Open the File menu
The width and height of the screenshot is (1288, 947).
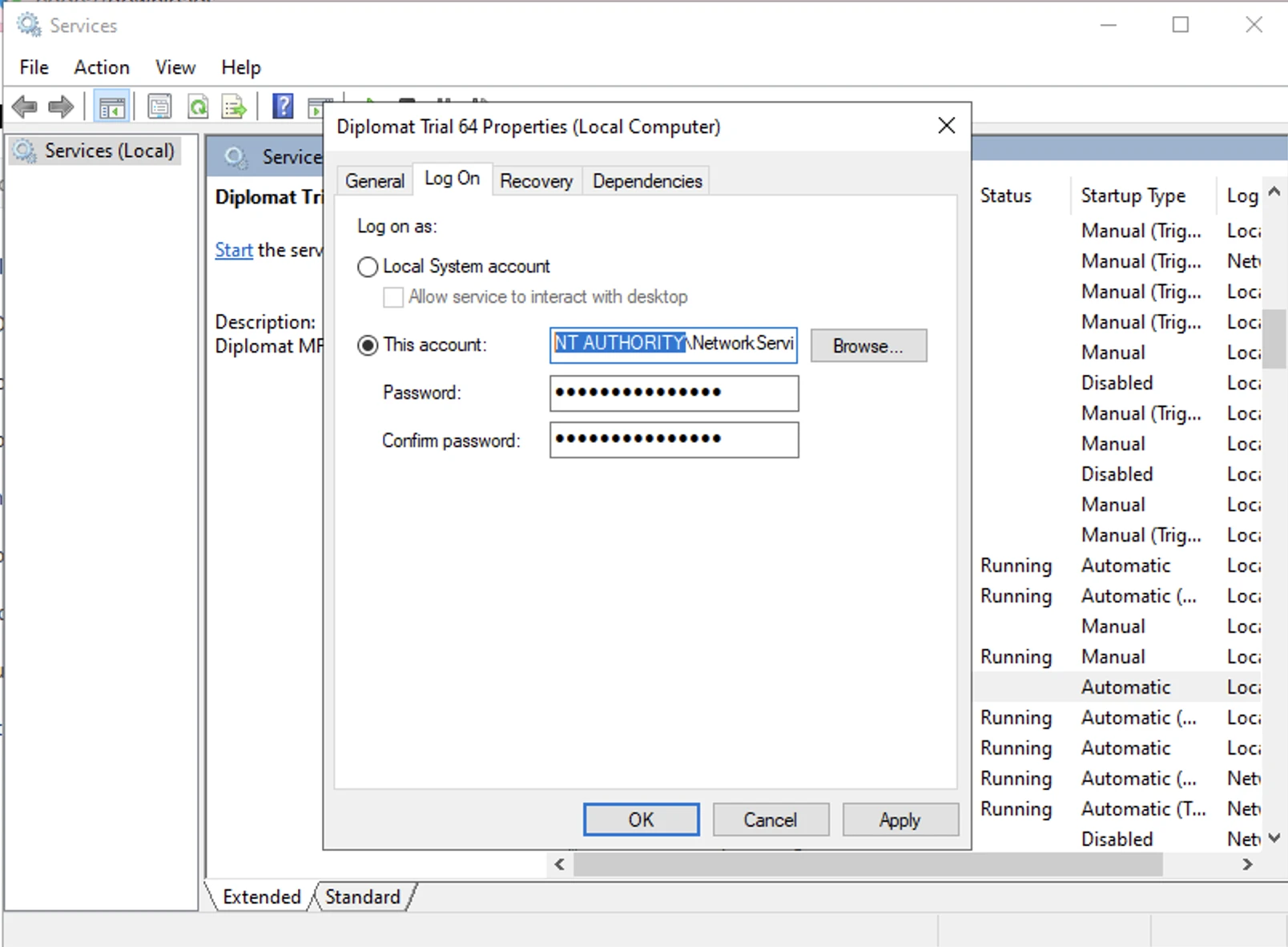click(x=34, y=67)
